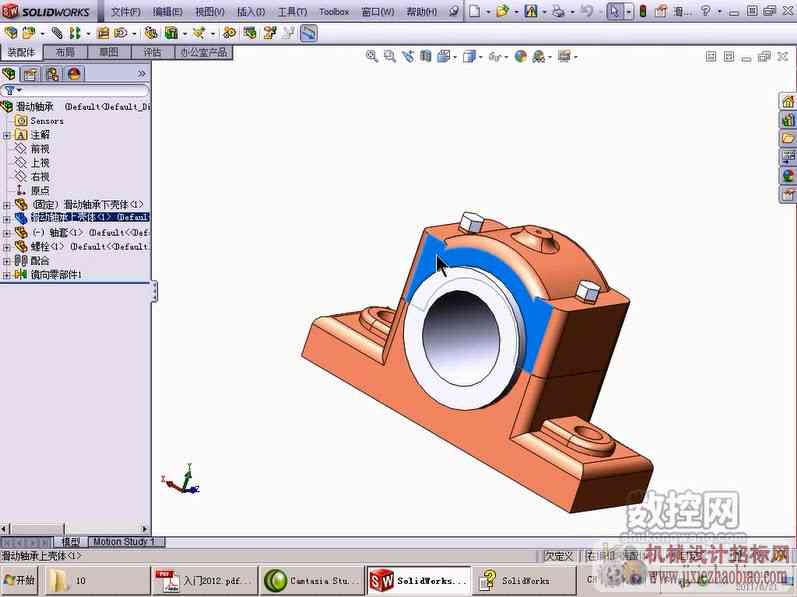
Task: Click the Zoom to Area icon
Action: (390, 56)
